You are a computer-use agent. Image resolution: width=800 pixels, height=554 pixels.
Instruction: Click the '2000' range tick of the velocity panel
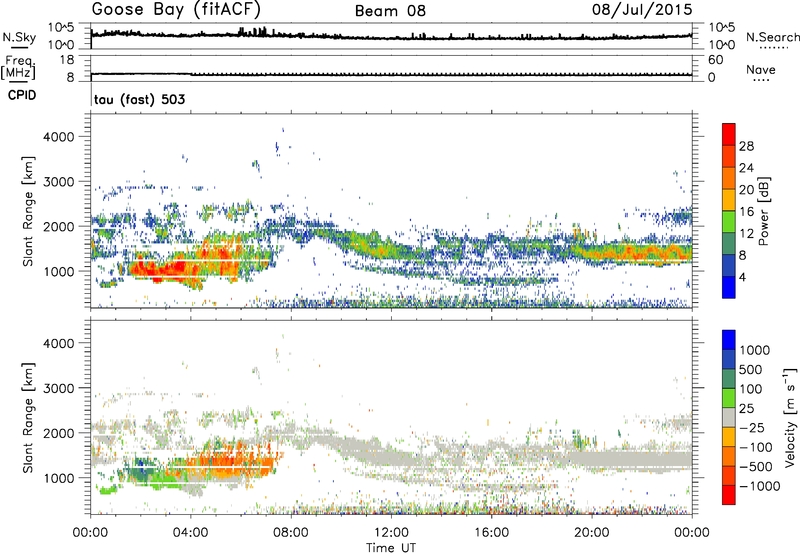[58, 433]
